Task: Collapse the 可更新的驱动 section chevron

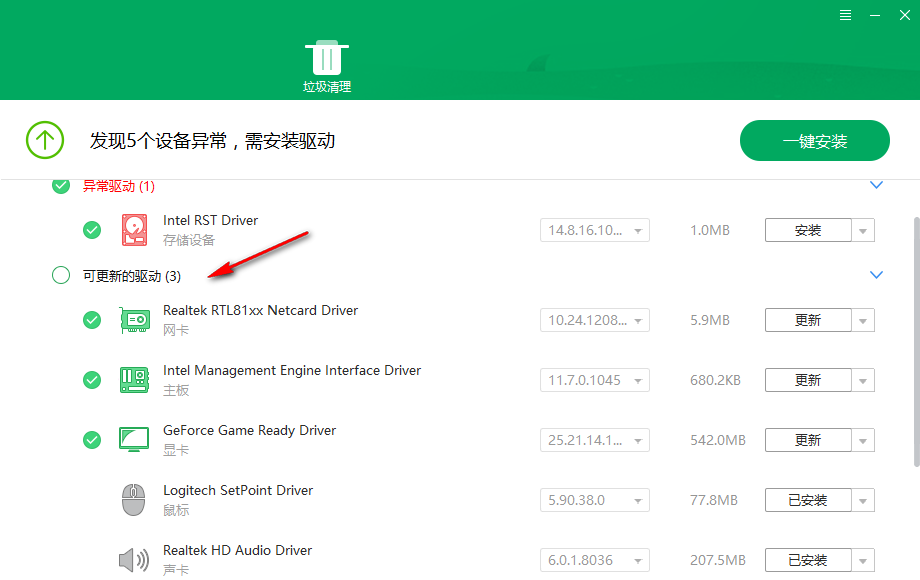Action: [876, 274]
